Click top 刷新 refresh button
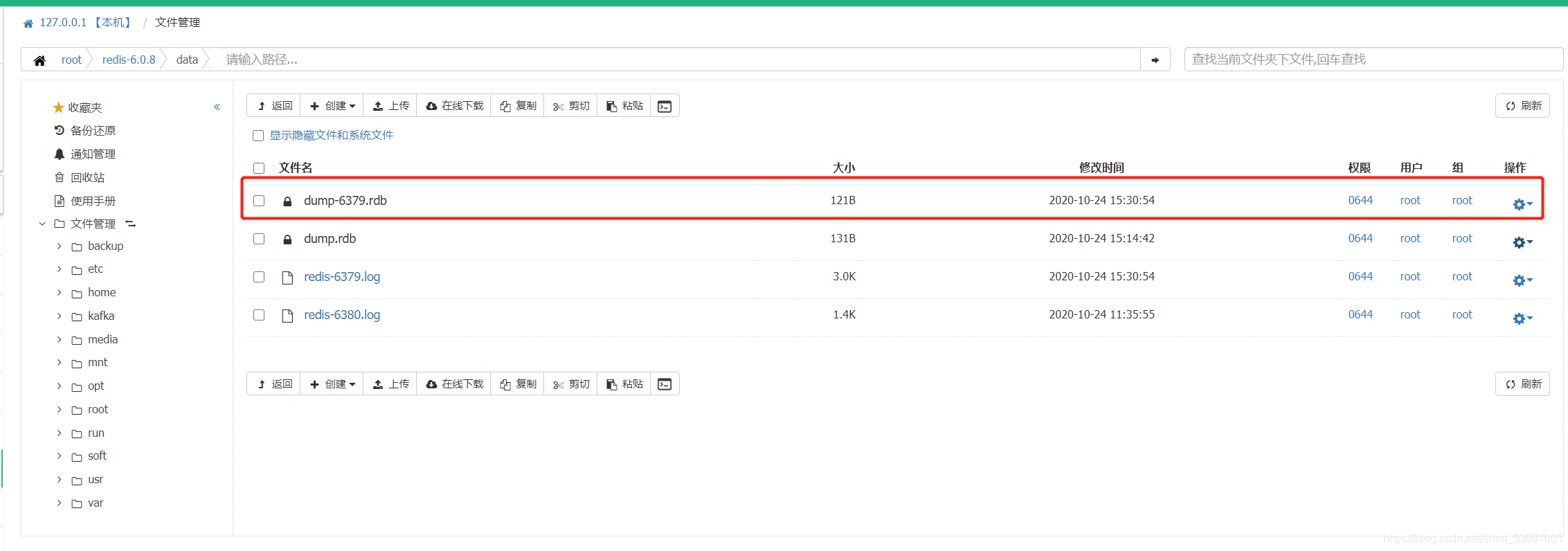Image resolution: width=1568 pixels, height=551 pixels. click(x=1522, y=106)
